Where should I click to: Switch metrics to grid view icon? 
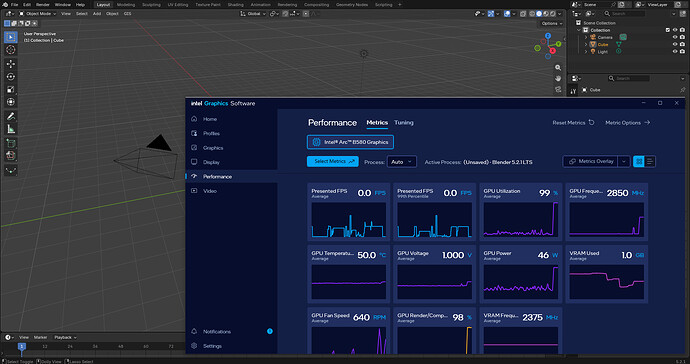click(639, 162)
